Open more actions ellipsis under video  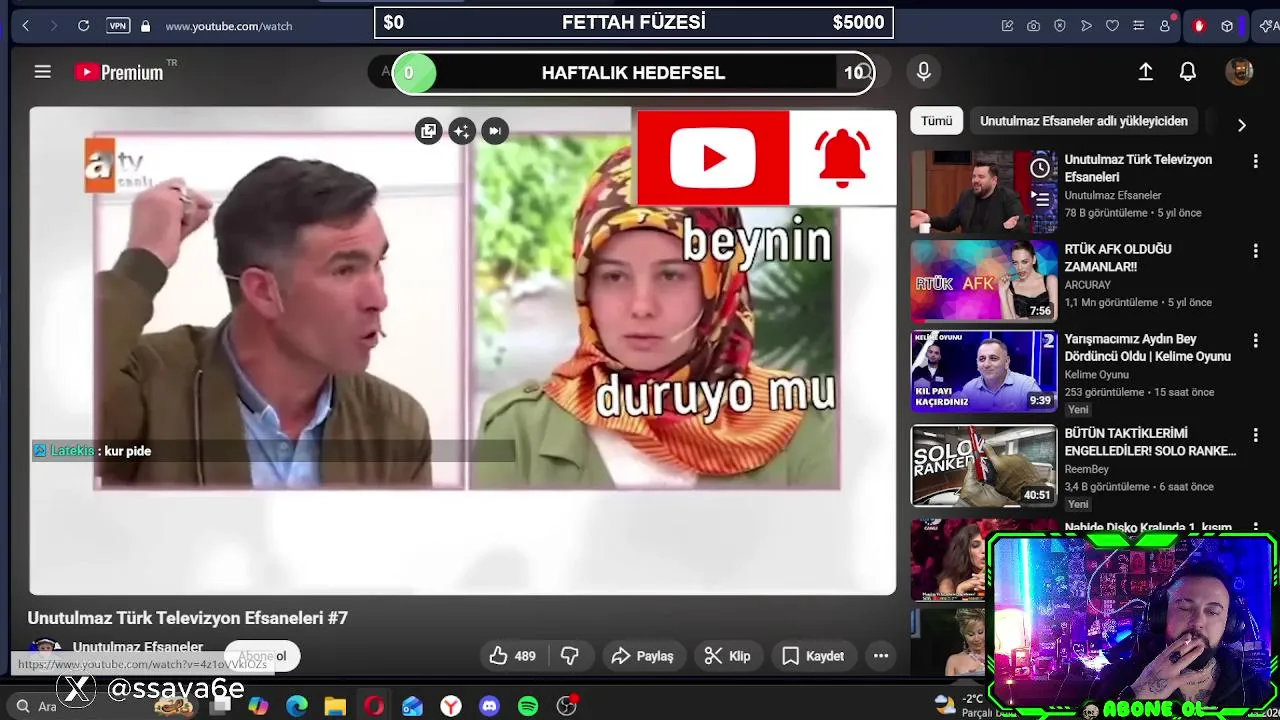coord(881,656)
